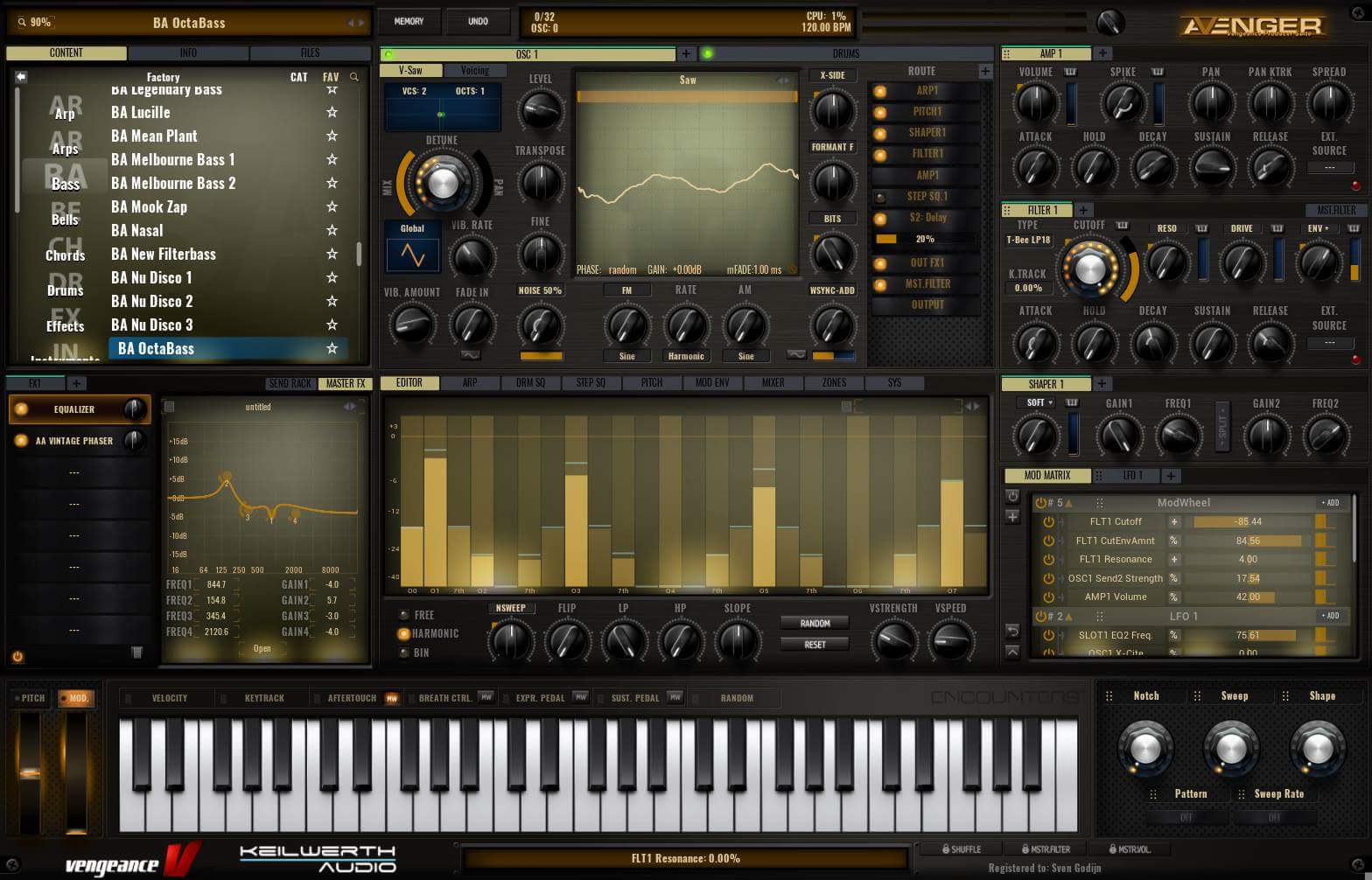Open the preset search magnifier icon
Viewport: 1372px width, 880px height.
click(354, 77)
